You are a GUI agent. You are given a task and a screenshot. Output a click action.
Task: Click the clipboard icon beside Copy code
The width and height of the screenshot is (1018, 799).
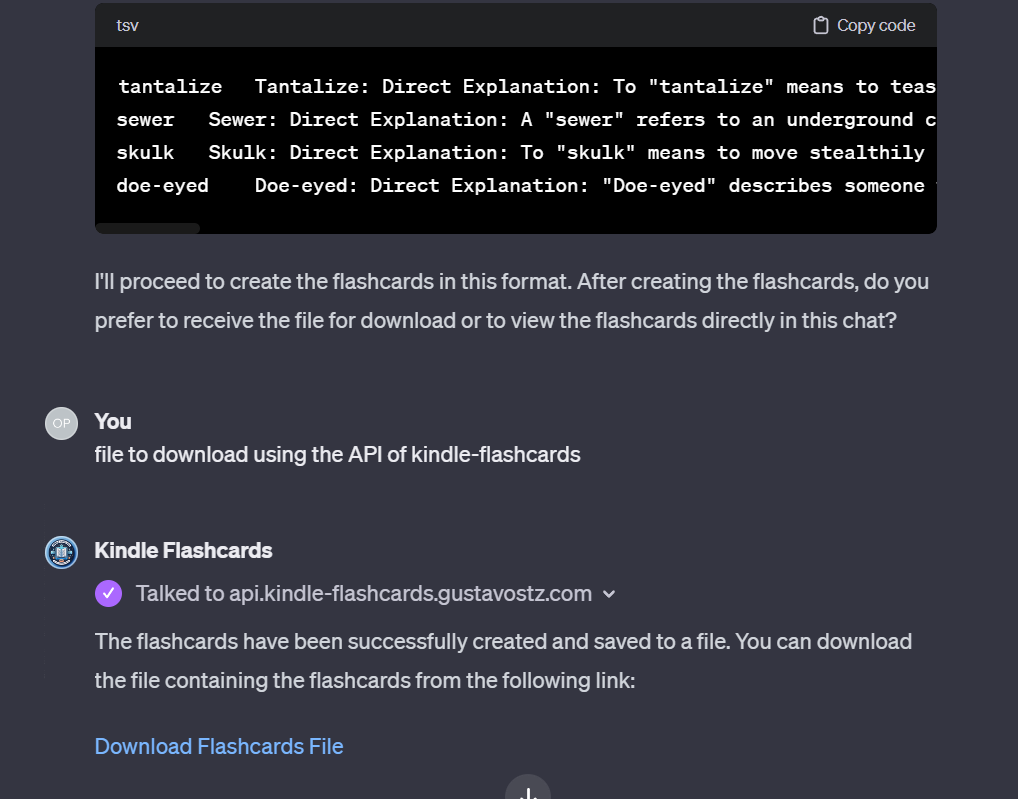point(821,26)
